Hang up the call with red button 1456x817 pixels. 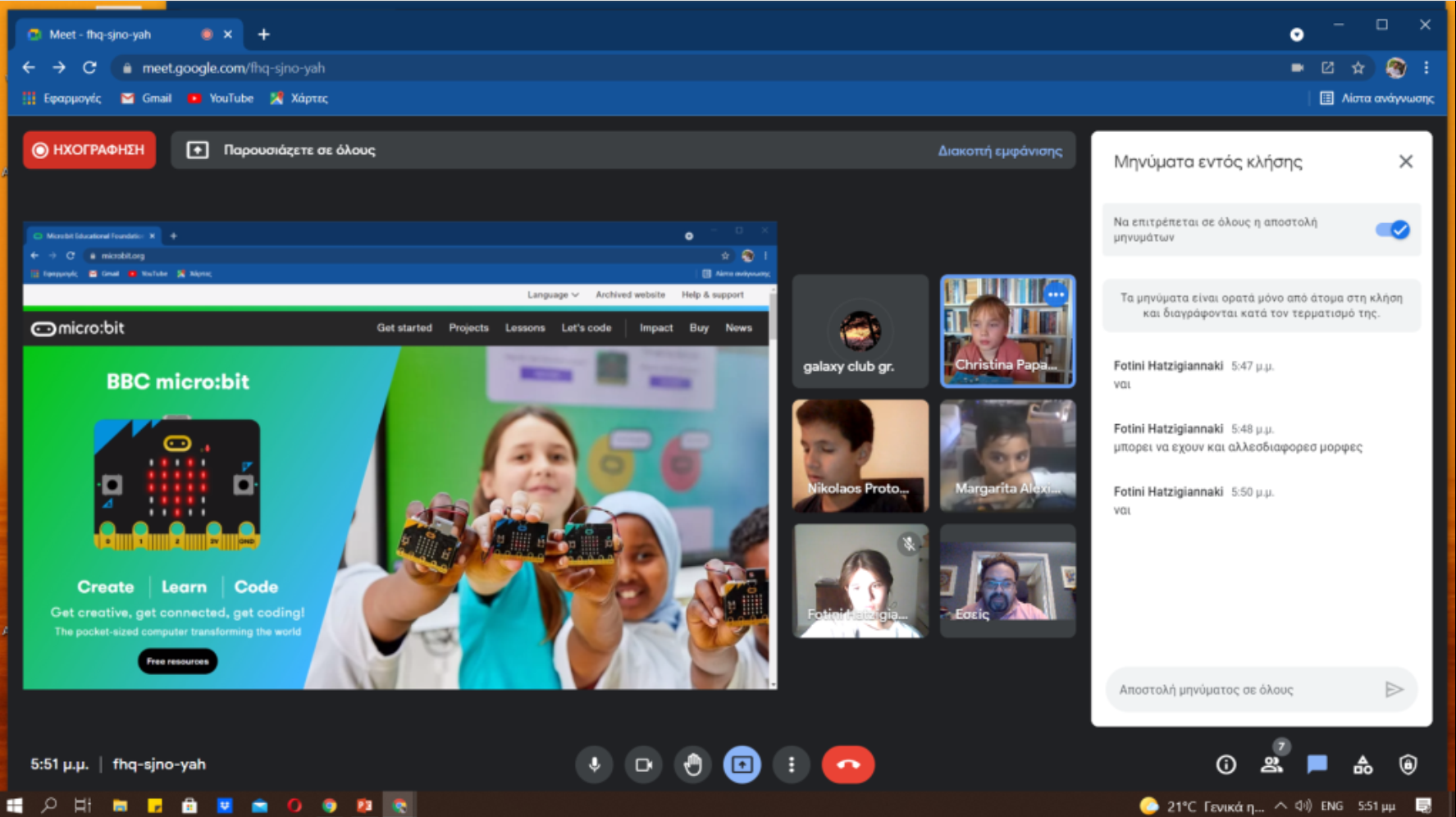(848, 765)
